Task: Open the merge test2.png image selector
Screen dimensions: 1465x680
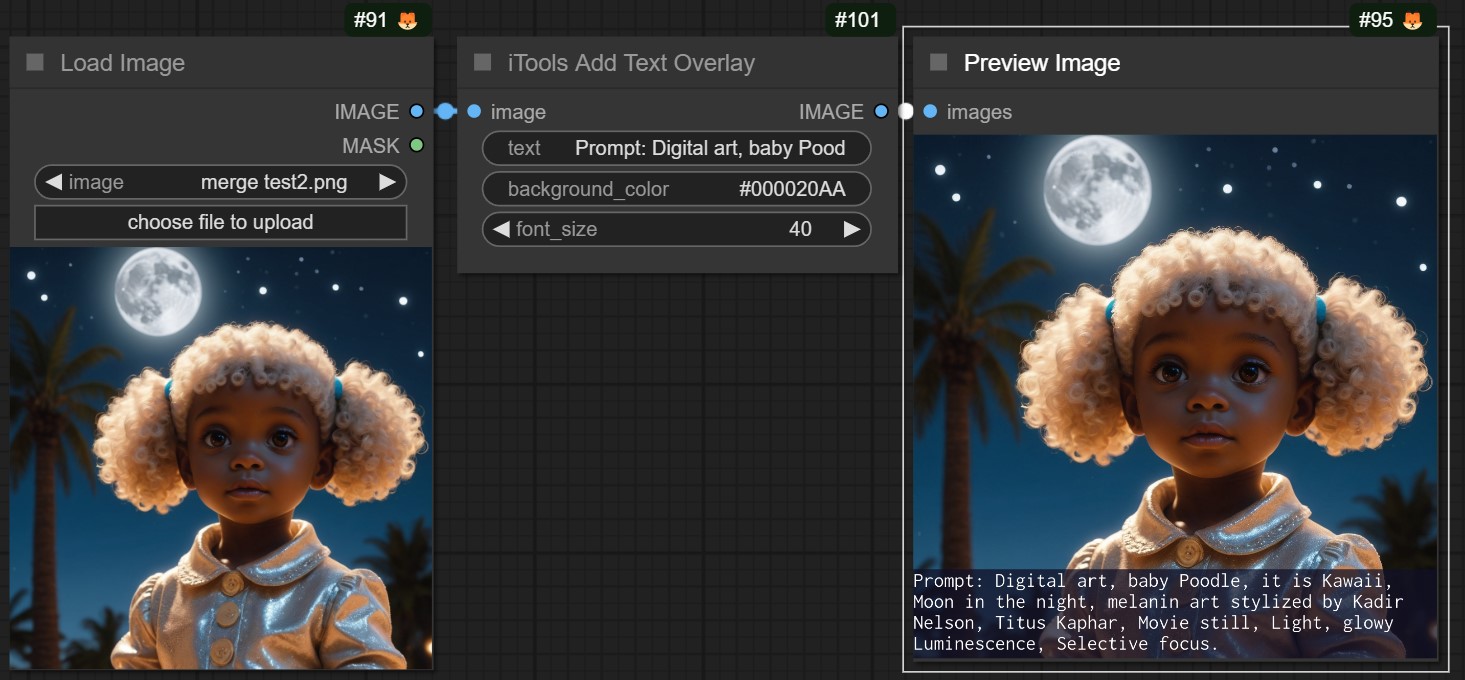Action: (x=220, y=182)
